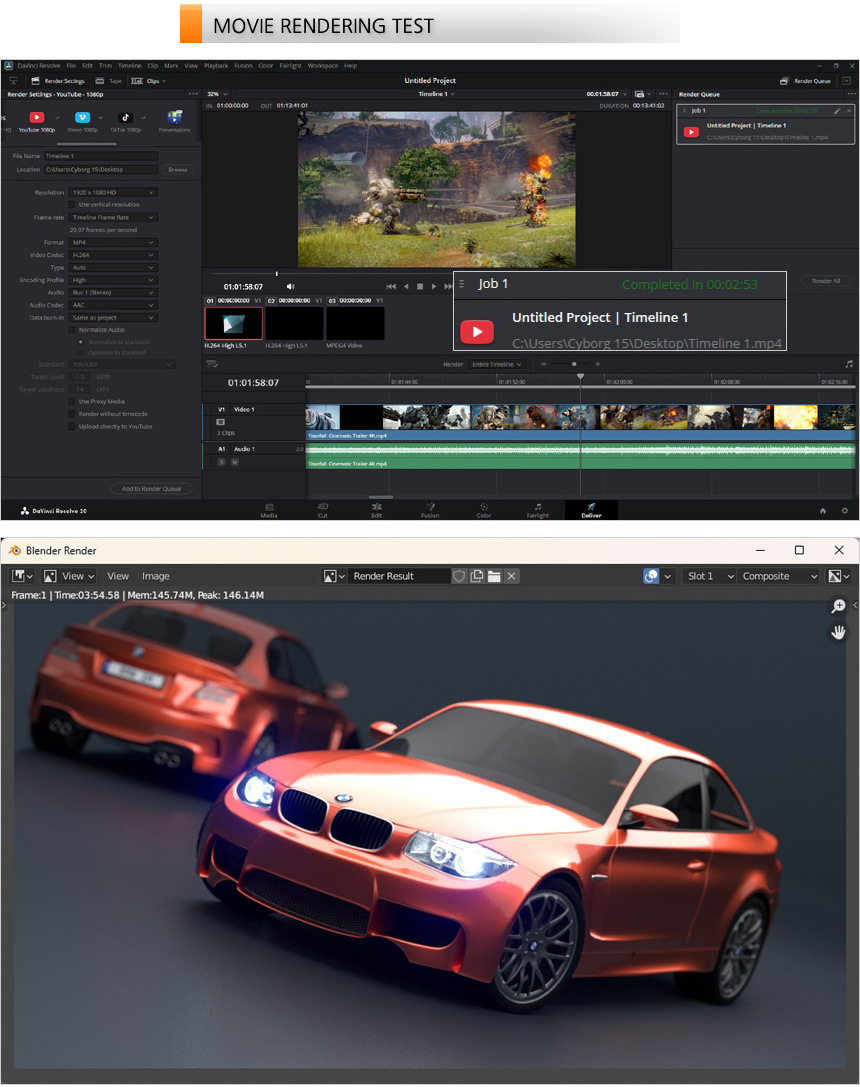The height and width of the screenshot is (1087, 860).
Task: Choose the Vimeo 1080p preset icon
Action: (x=82, y=118)
